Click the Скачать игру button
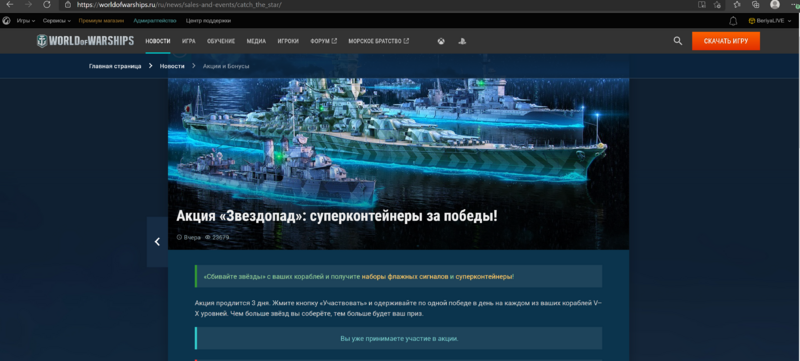Screen dimensions: 800x361 point(726,41)
